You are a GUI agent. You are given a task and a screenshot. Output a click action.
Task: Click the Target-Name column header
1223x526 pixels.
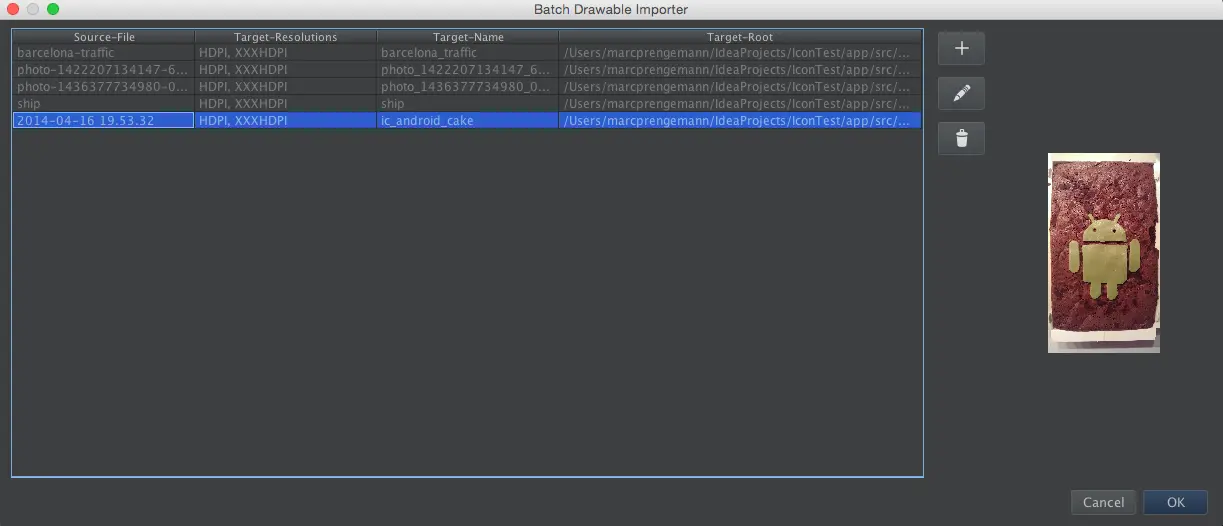tap(468, 37)
